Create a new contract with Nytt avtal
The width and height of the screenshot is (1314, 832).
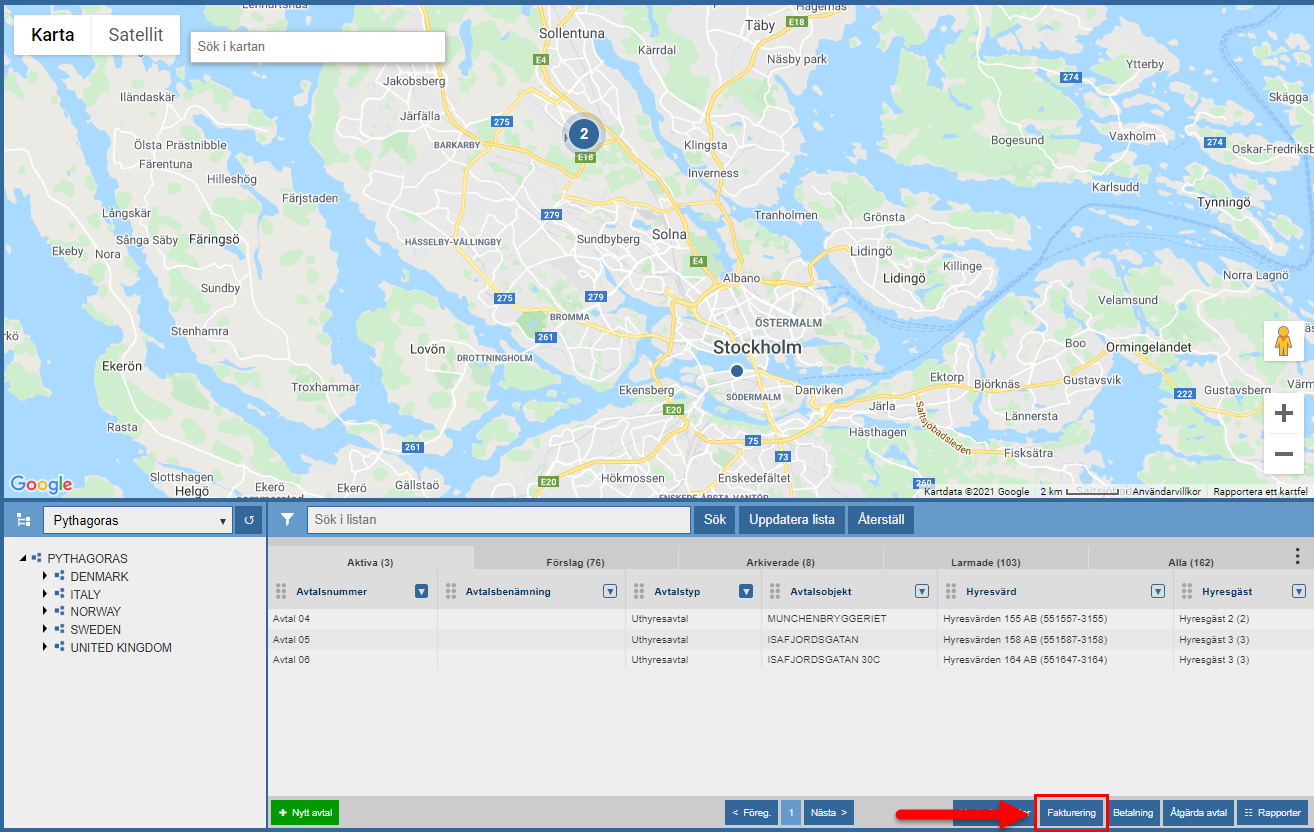tap(305, 813)
